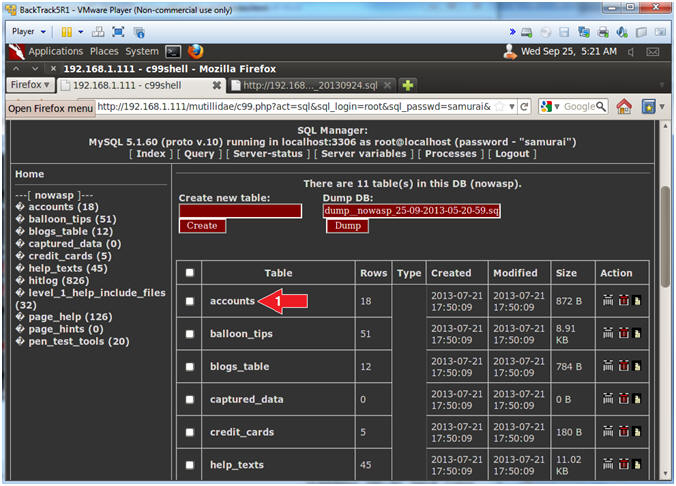Click the empty-table icon for balloon_tips
This screenshot has height=486, width=676.
(608, 333)
